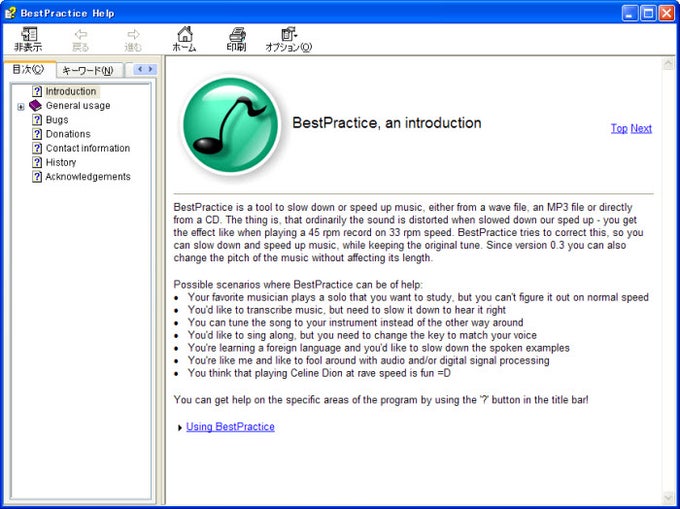Click the purple General usage book icon
The width and height of the screenshot is (680, 509).
[35, 105]
